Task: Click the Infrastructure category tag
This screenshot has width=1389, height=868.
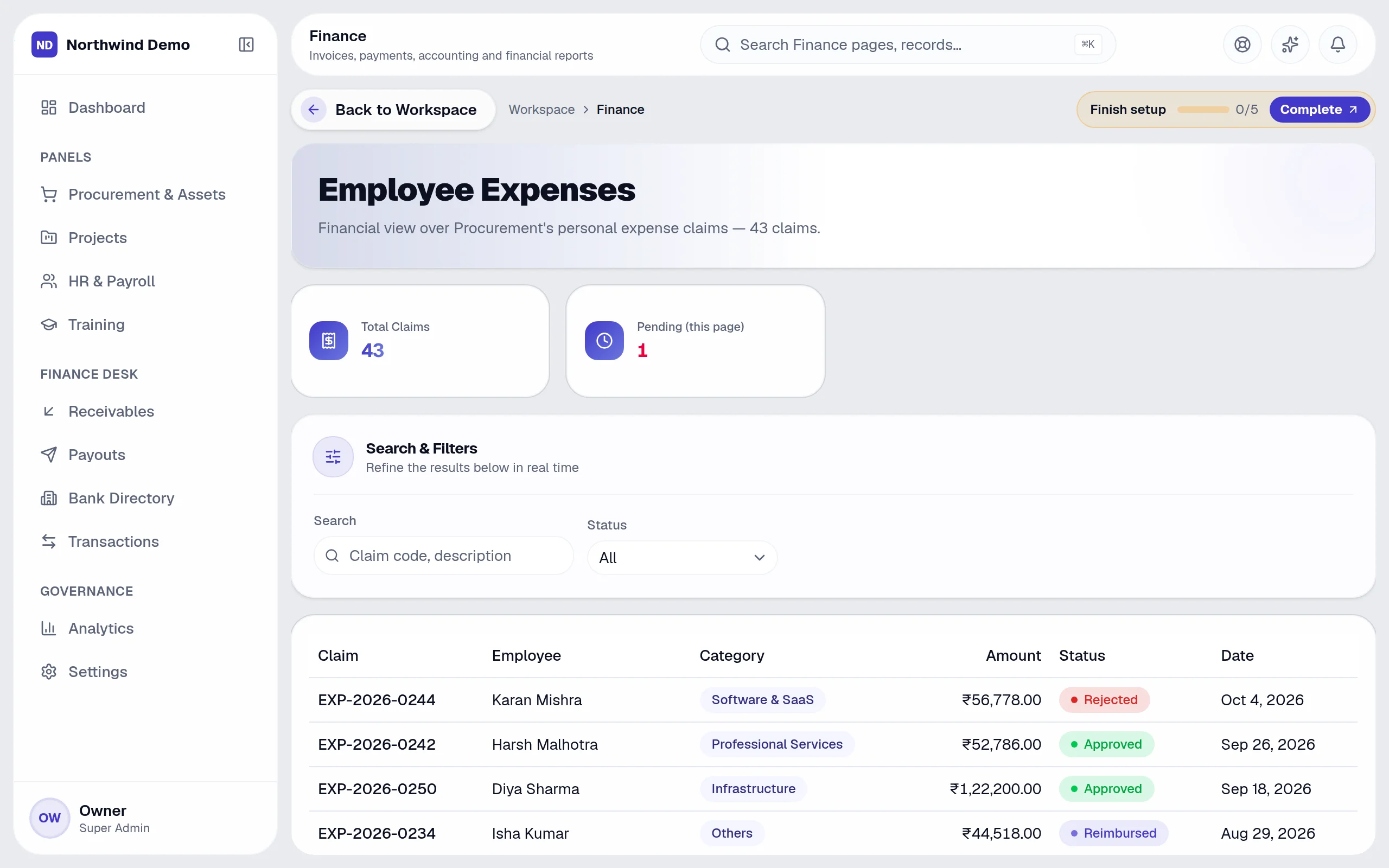Action: (753, 789)
